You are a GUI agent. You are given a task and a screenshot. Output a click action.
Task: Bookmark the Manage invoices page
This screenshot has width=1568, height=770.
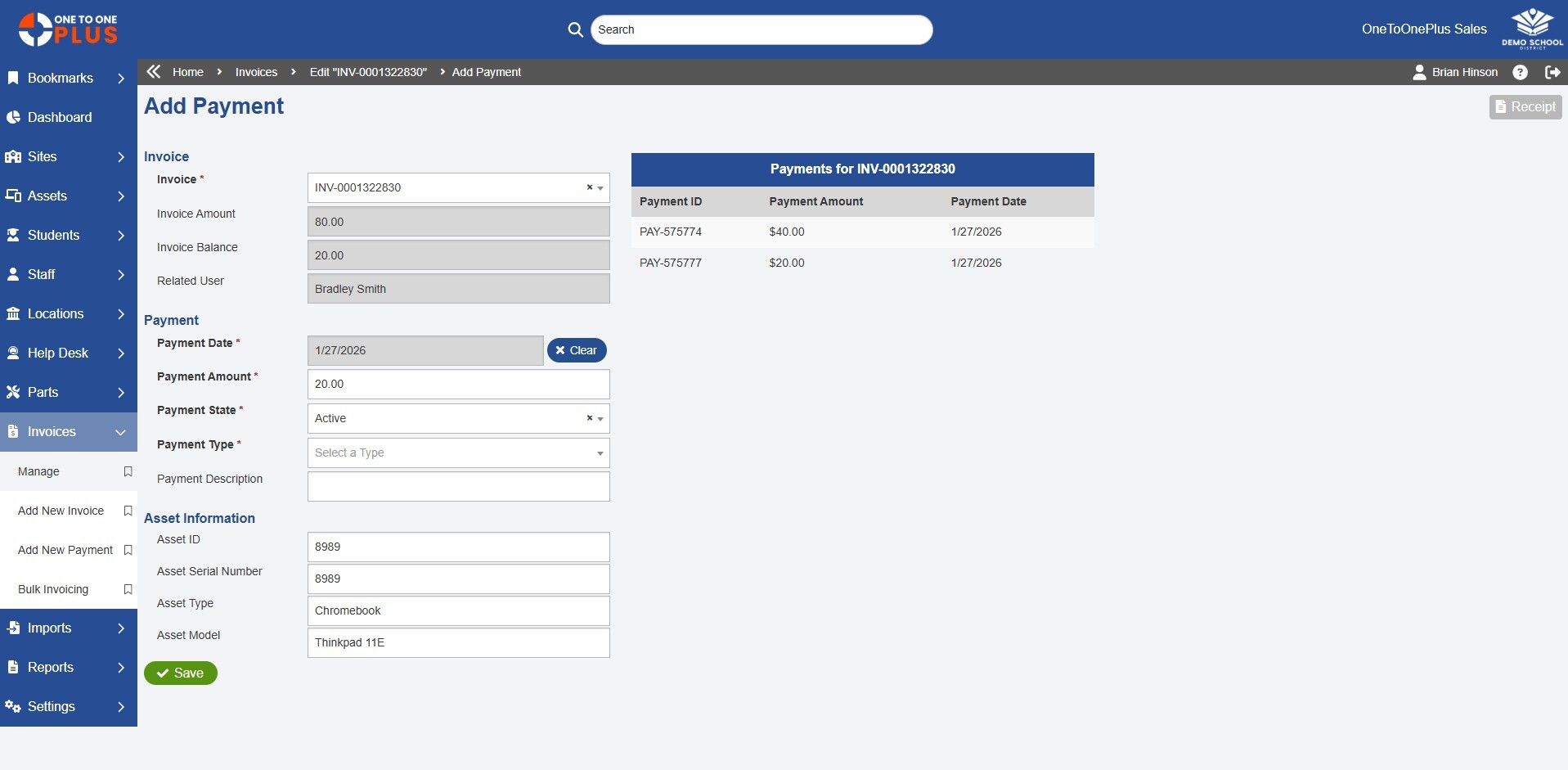128,471
